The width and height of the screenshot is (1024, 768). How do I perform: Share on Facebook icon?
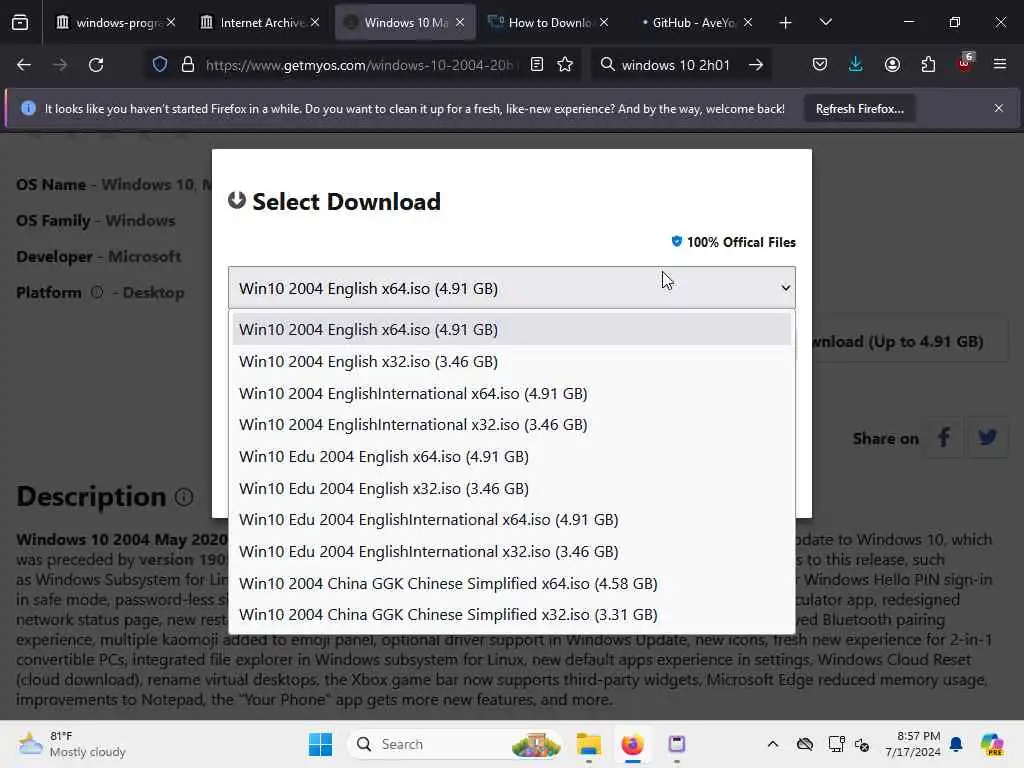click(x=944, y=438)
